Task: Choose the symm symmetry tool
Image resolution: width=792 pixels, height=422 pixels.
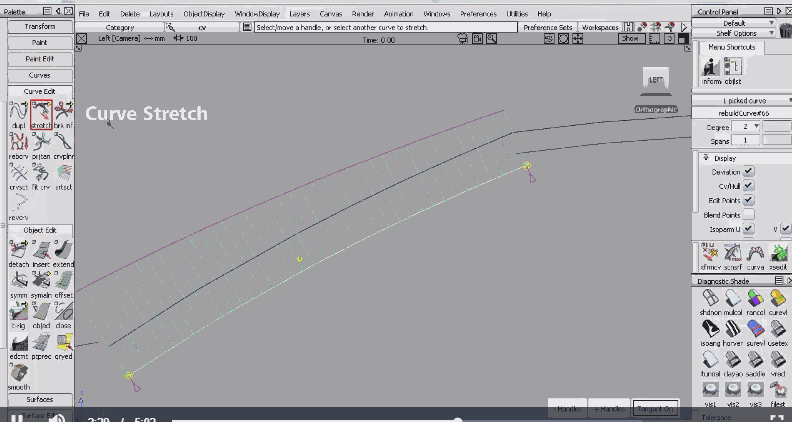Action: [19, 284]
